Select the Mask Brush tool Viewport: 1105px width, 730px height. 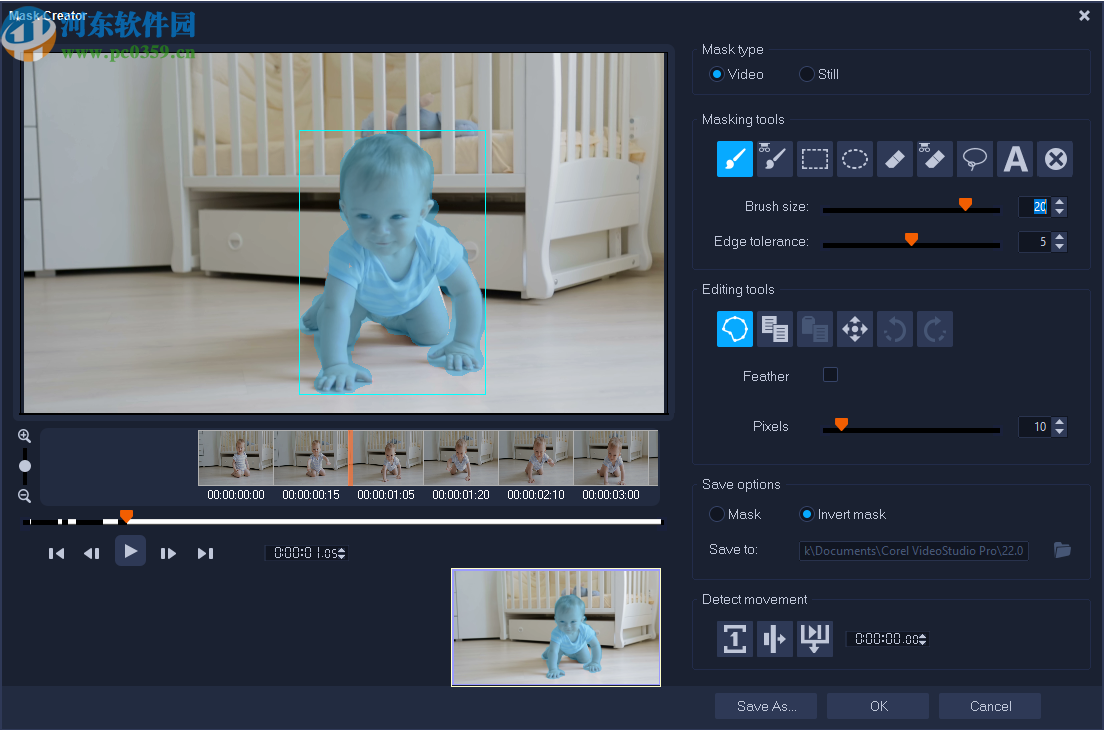[735, 159]
